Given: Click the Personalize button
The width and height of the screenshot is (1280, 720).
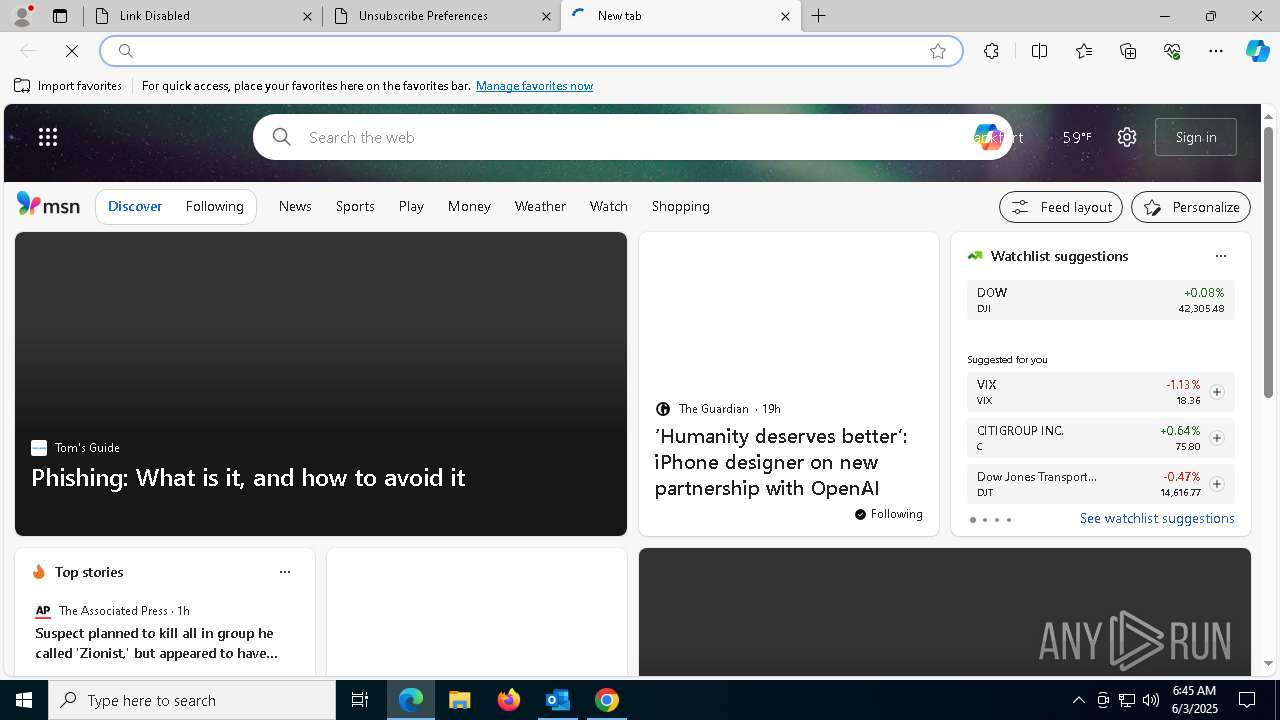Looking at the screenshot, I should [x=1191, y=207].
